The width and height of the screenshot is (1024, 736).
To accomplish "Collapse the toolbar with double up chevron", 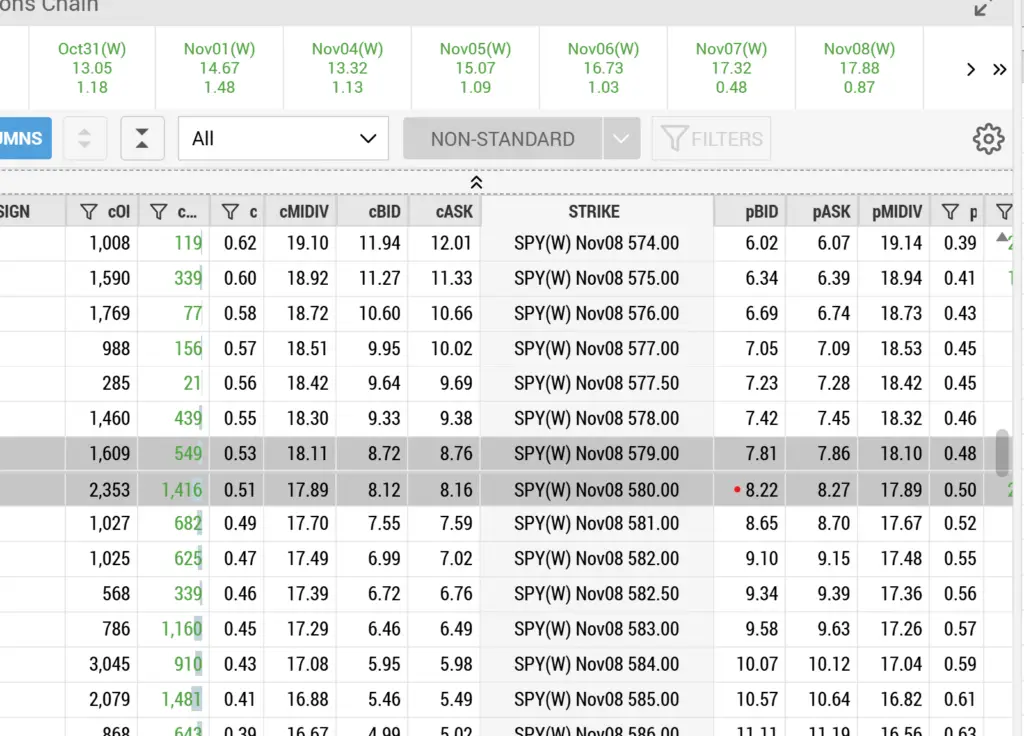I will [476, 182].
